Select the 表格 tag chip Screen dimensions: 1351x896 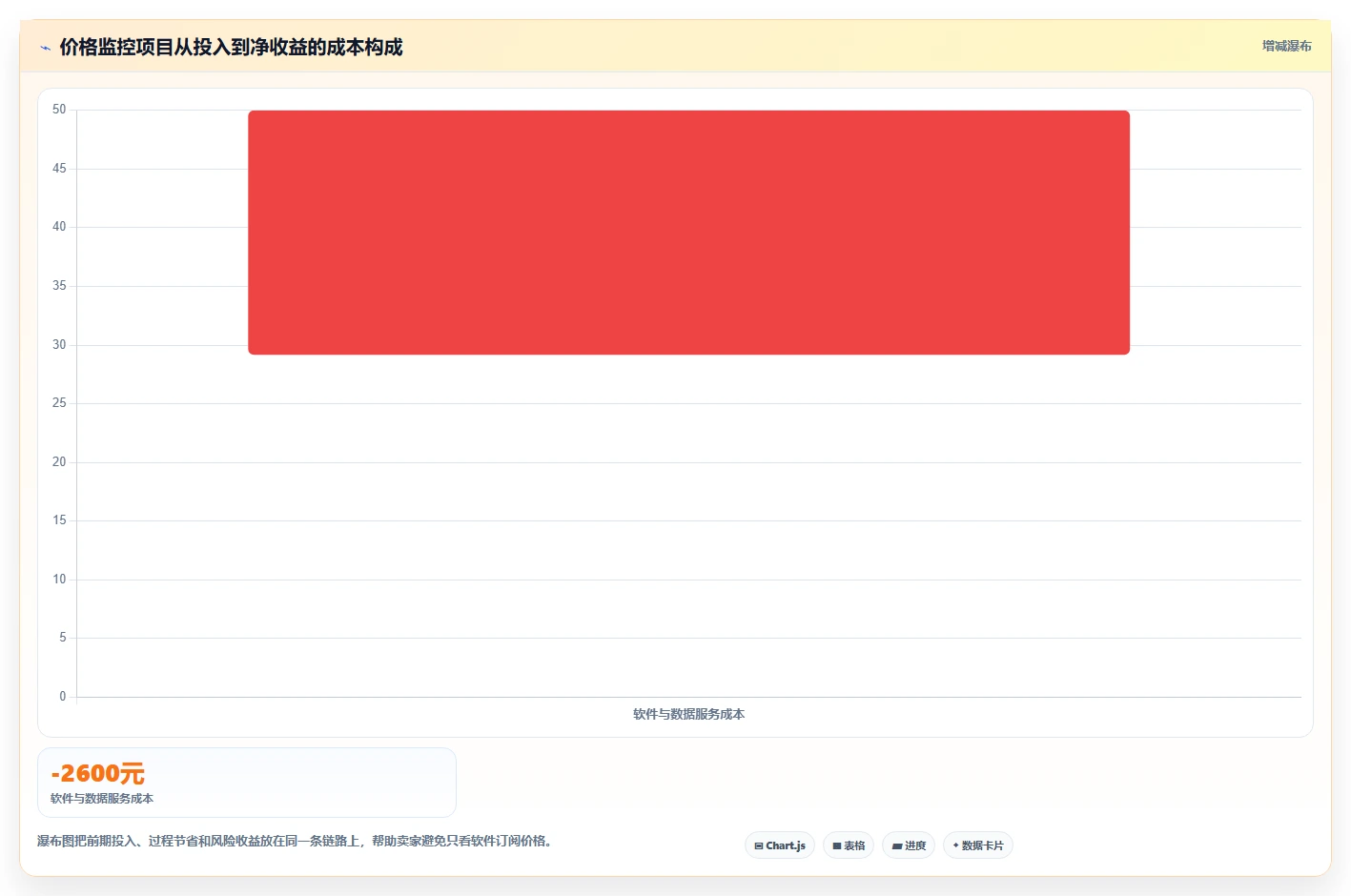[x=849, y=845]
